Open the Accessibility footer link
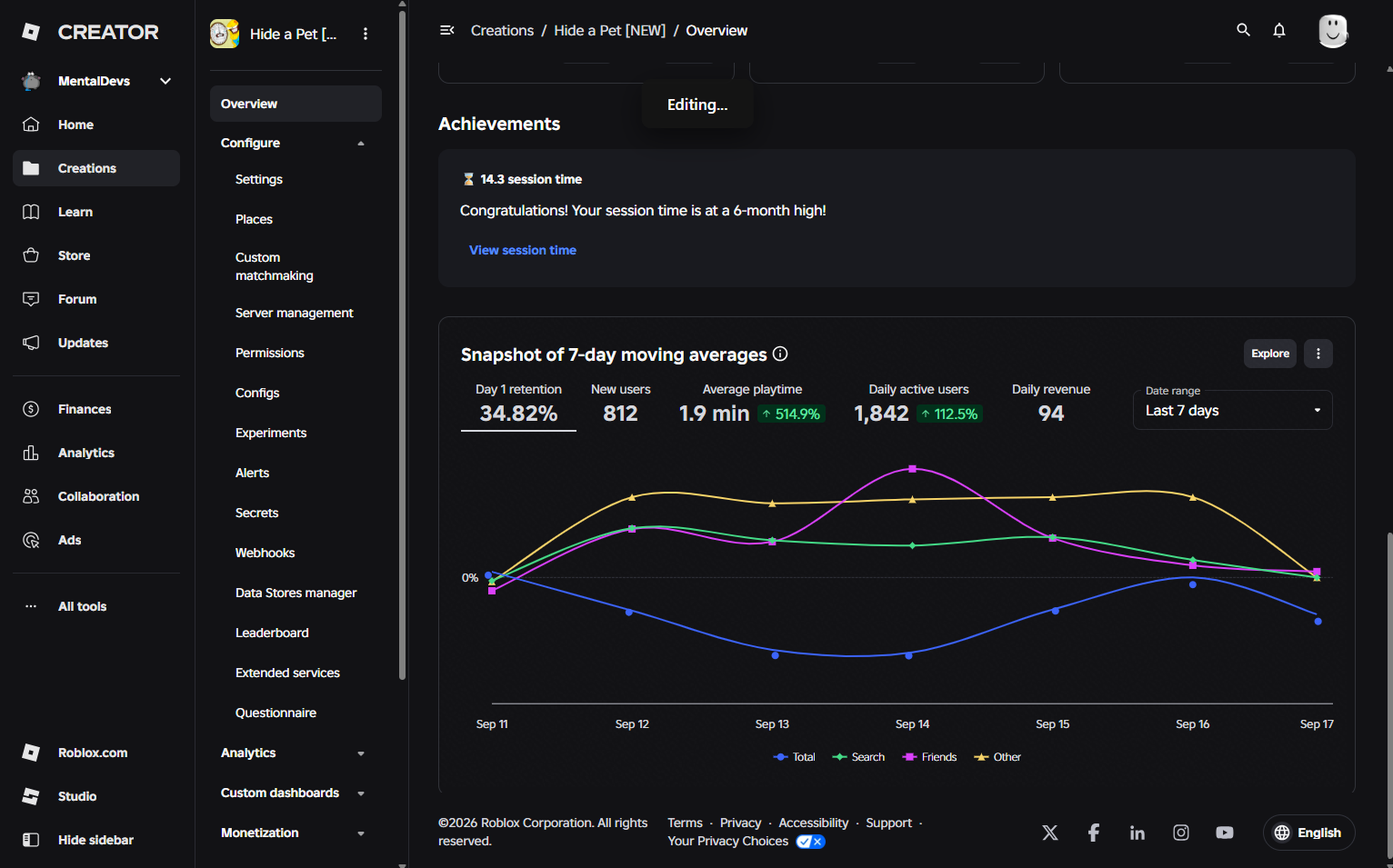Image resolution: width=1393 pixels, height=868 pixels. tap(814, 823)
